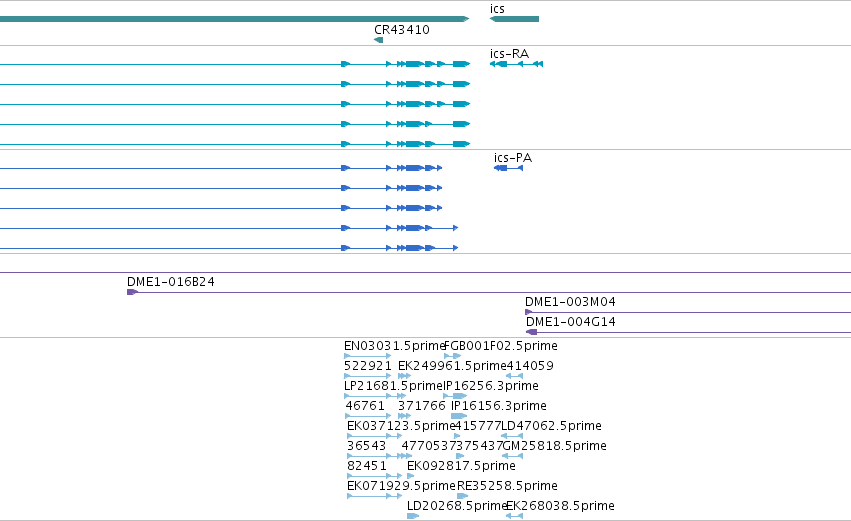Select the block glyph under LD20268.5prime
The width and height of the screenshot is (851, 521).
pos(413,516)
